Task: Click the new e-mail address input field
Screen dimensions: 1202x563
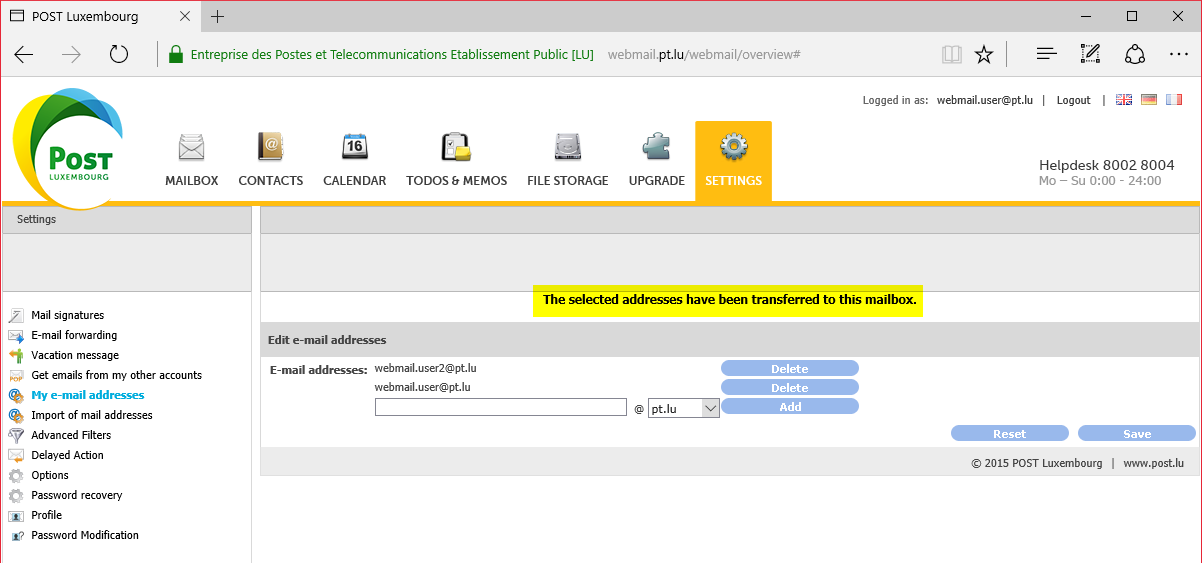Action: tap(501, 407)
